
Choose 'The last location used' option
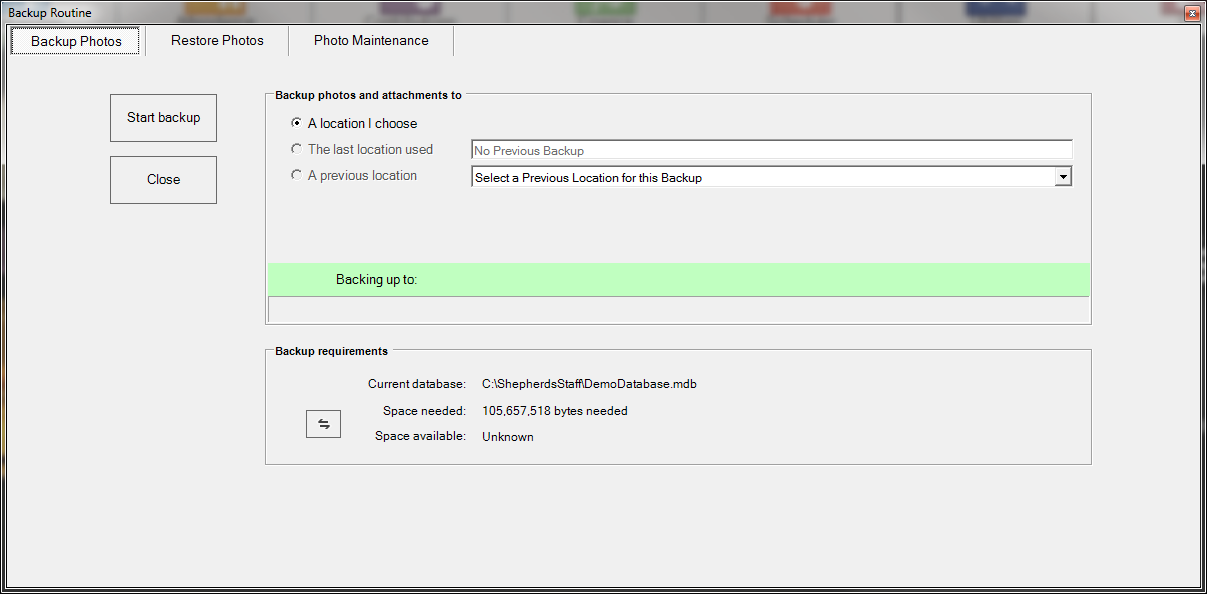[296, 150]
